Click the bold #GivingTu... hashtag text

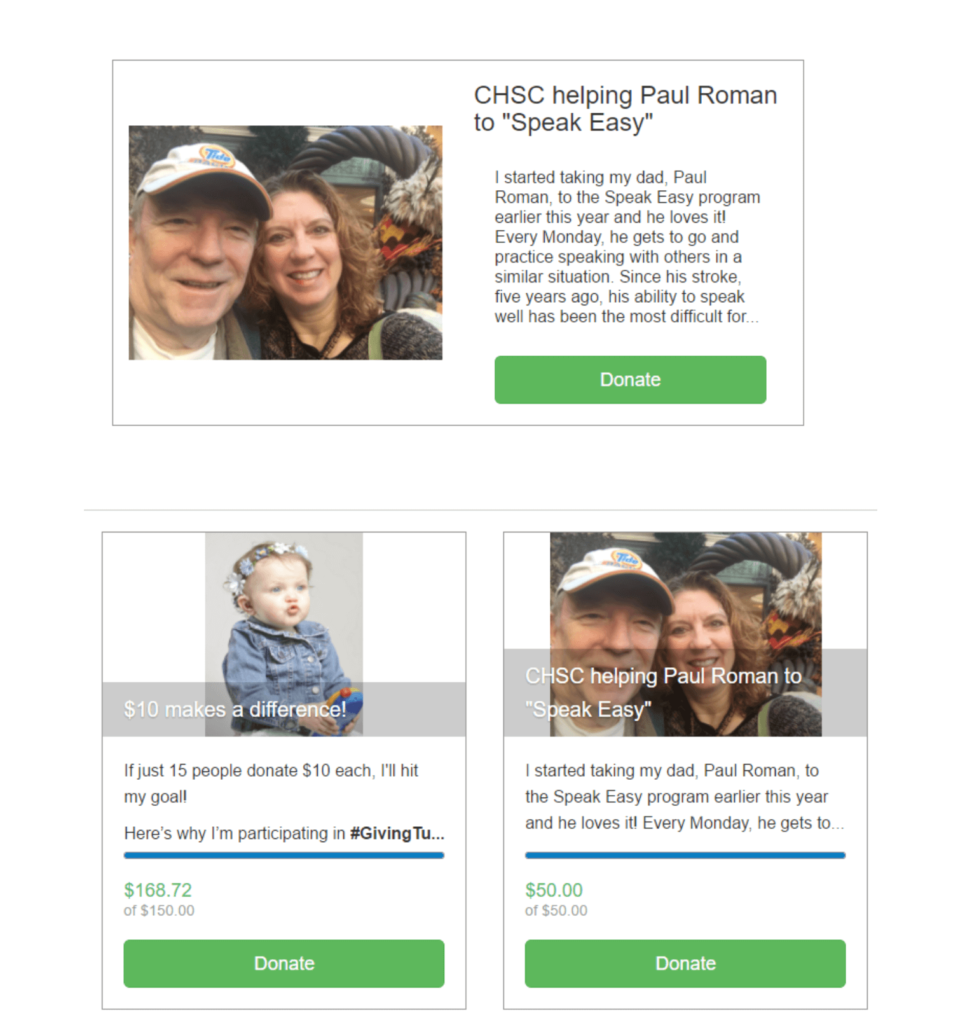coord(397,833)
